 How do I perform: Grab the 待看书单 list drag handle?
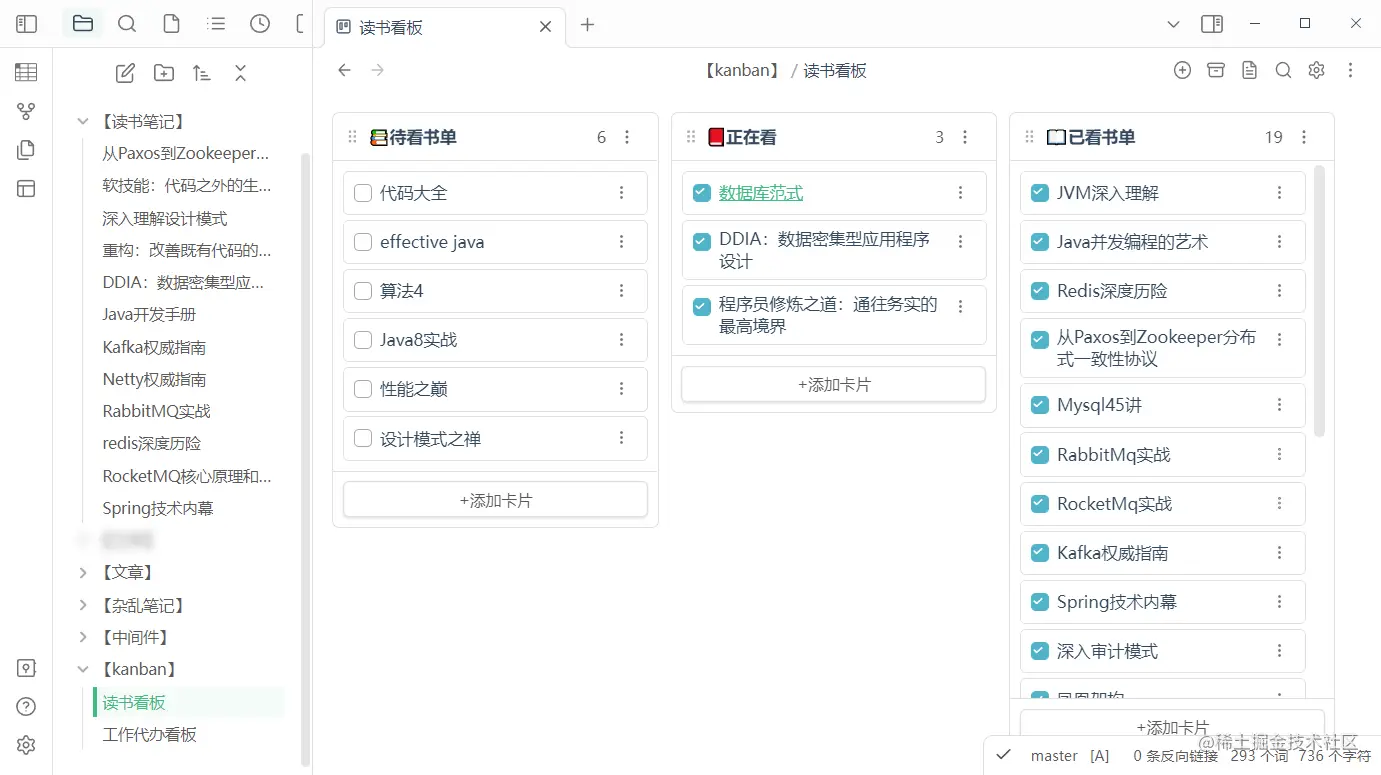(x=352, y=137)
